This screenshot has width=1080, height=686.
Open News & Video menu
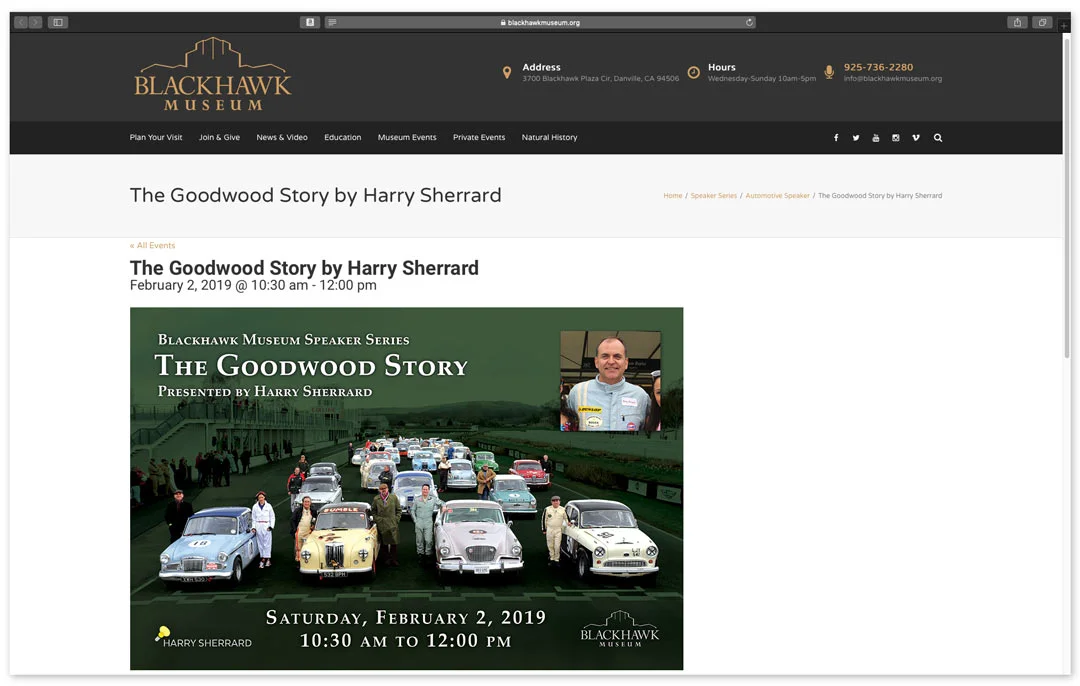tap(282, 138)
